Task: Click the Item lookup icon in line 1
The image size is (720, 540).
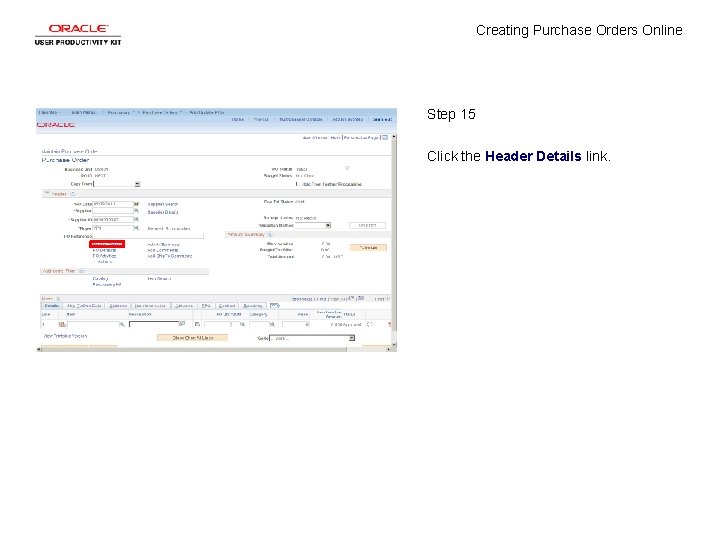Action: [x=122, y=325]
